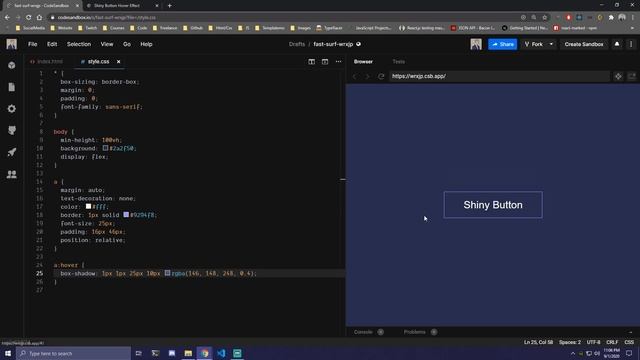Open the Go menu
The image size is (640, 360).
127,44
